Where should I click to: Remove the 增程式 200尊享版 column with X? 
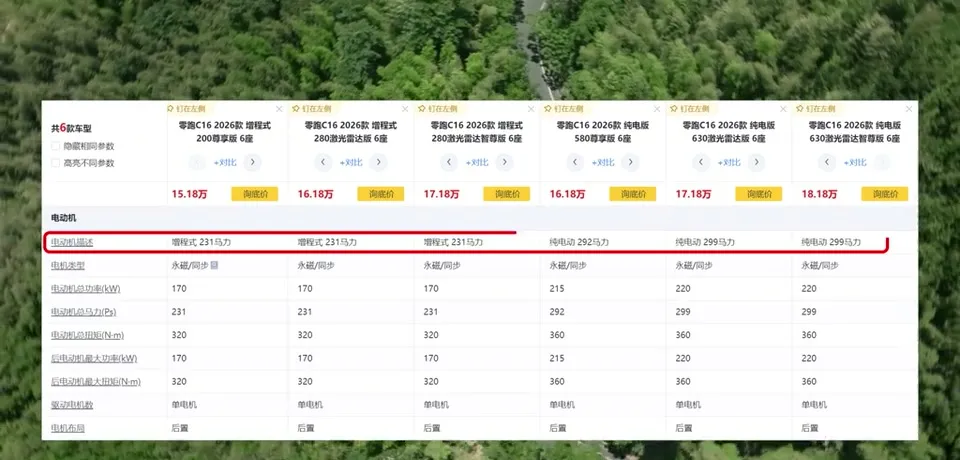(x=279, y=109)
